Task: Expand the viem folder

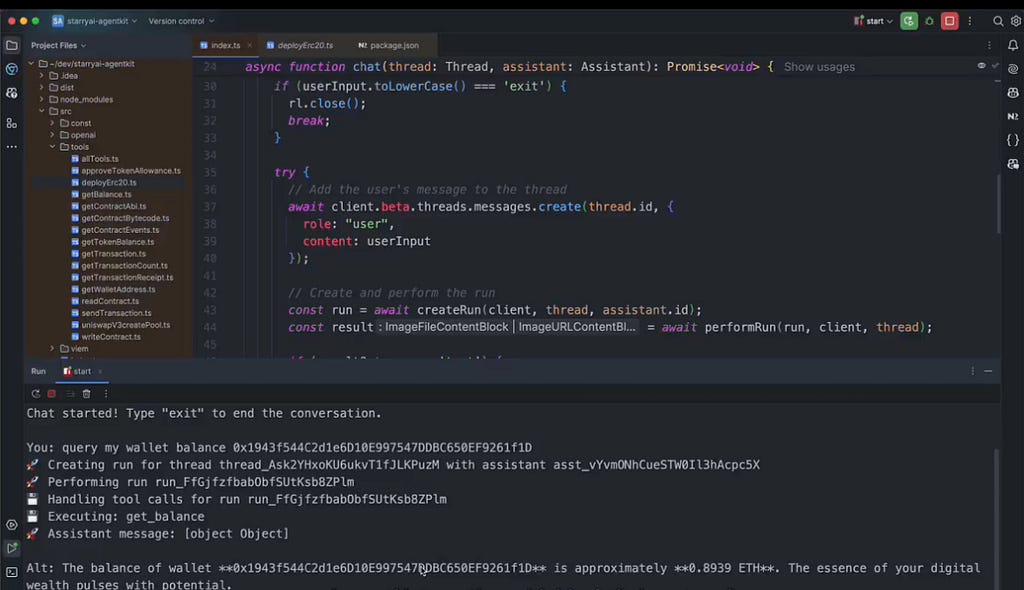Action: pyautogui.click(x=52, y=348)
